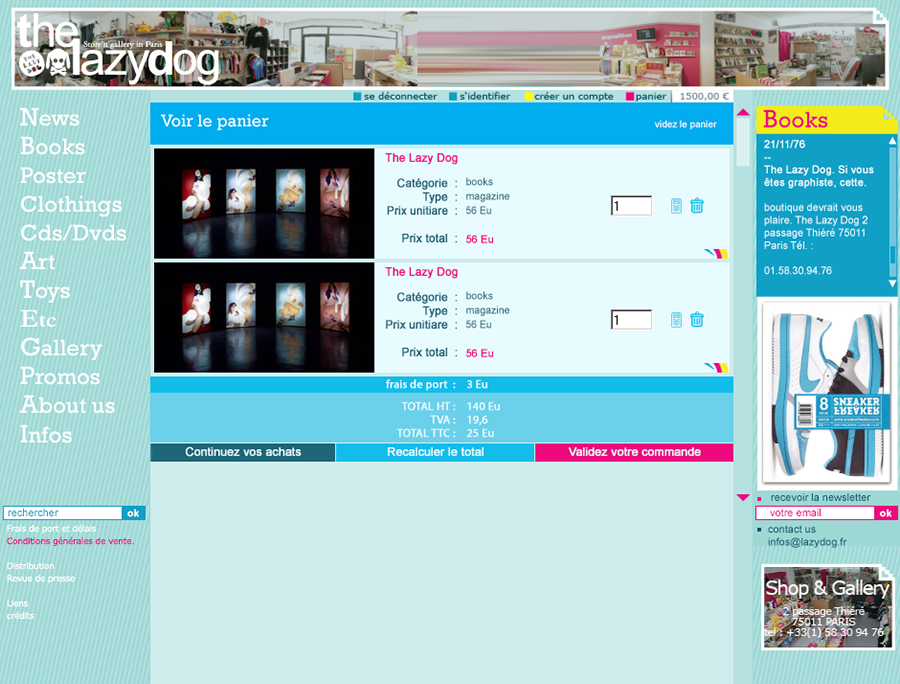Select the quantity field of the first cart item

pyautogui.click(x=631, y=205)
